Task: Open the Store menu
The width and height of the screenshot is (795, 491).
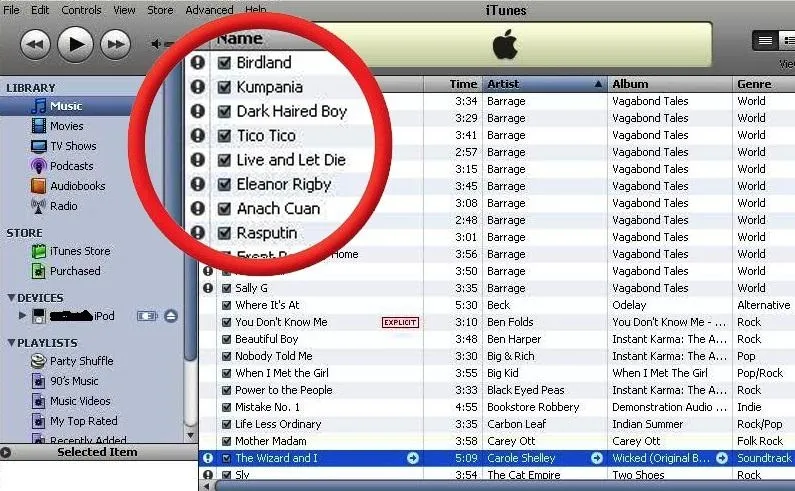Action: (x=160, y=10)
